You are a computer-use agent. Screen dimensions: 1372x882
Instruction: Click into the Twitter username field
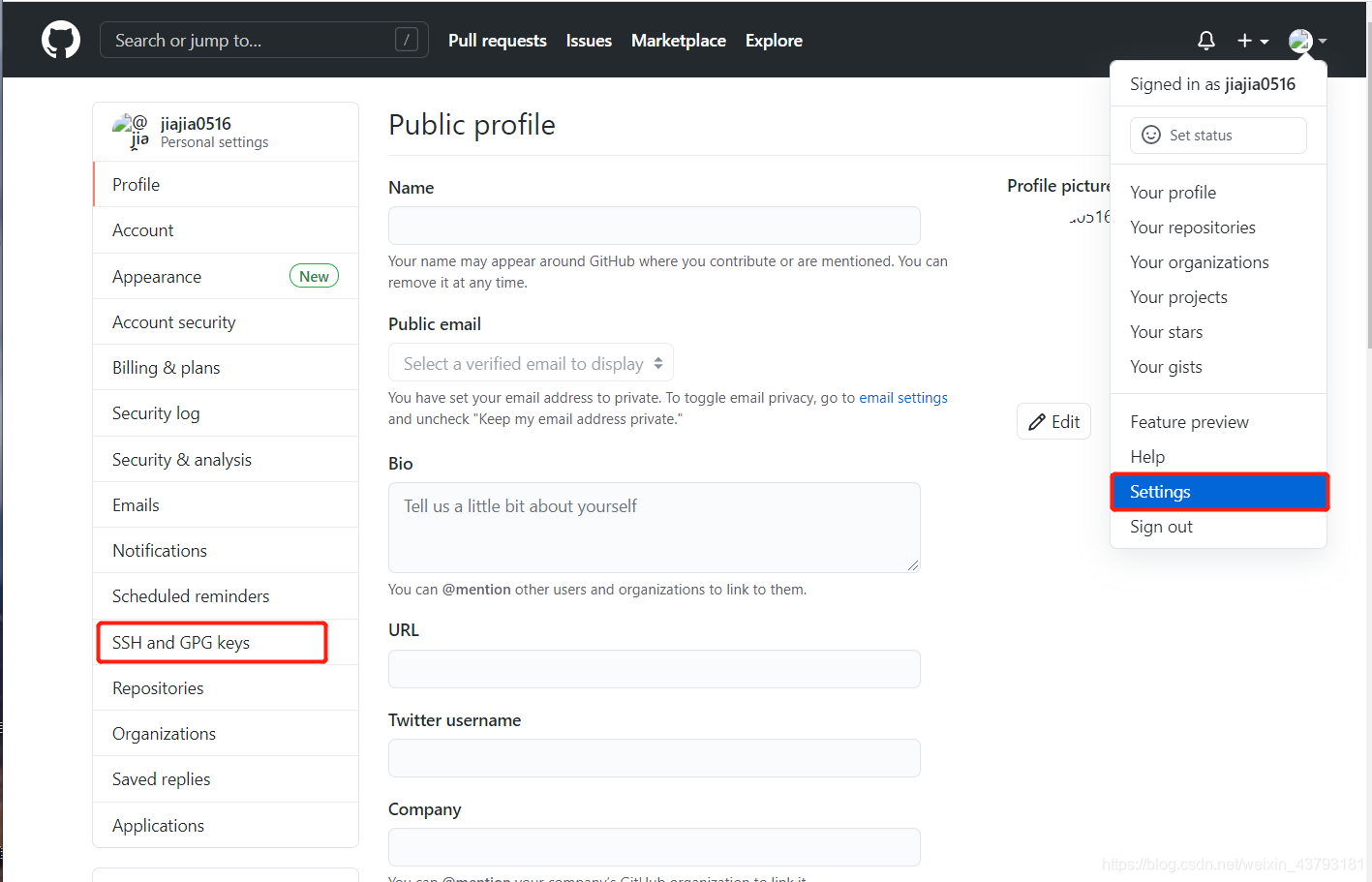click(x=655, y=758)
